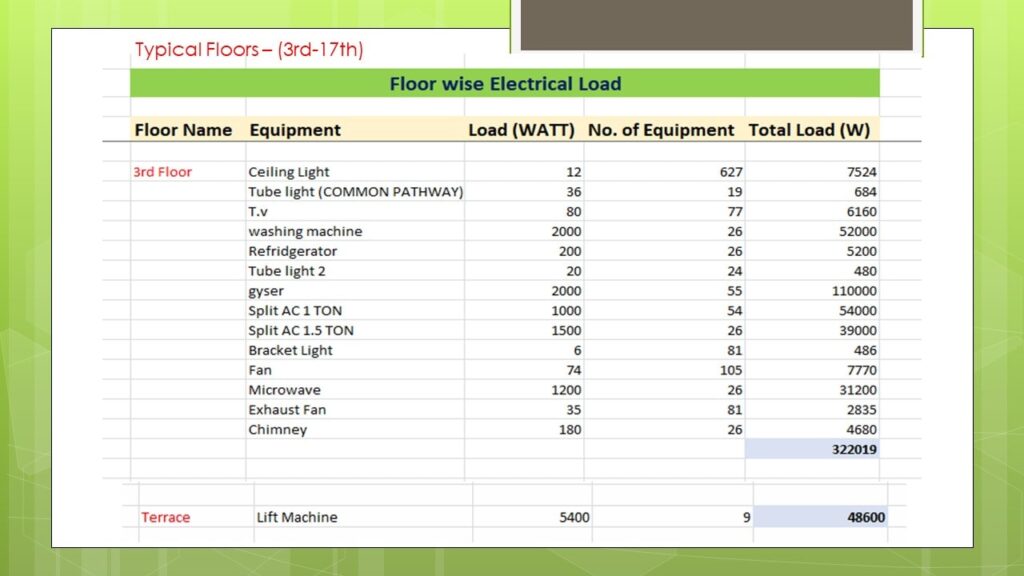This screenshot has height=576, width=1024.
Task: Select the 'Total Load (W)' column header
Action: 809,130
